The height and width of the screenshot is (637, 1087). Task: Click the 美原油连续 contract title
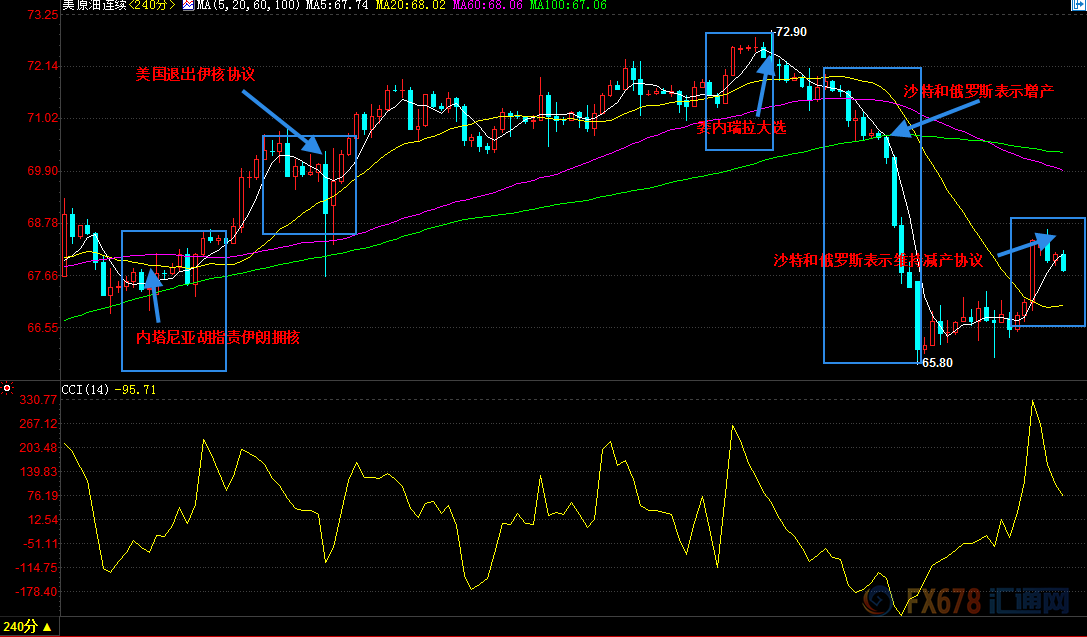click(x=94, y=6)
